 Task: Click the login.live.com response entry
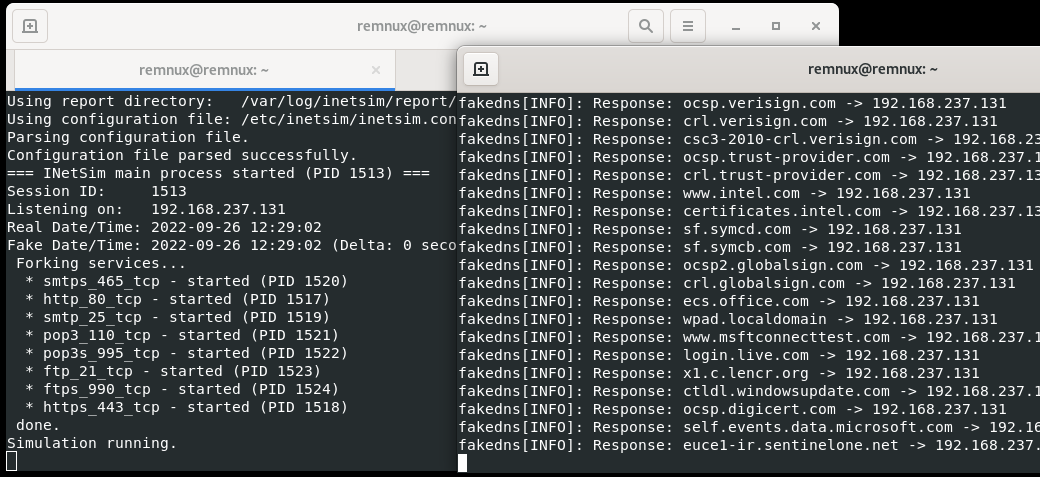(719, 356)
